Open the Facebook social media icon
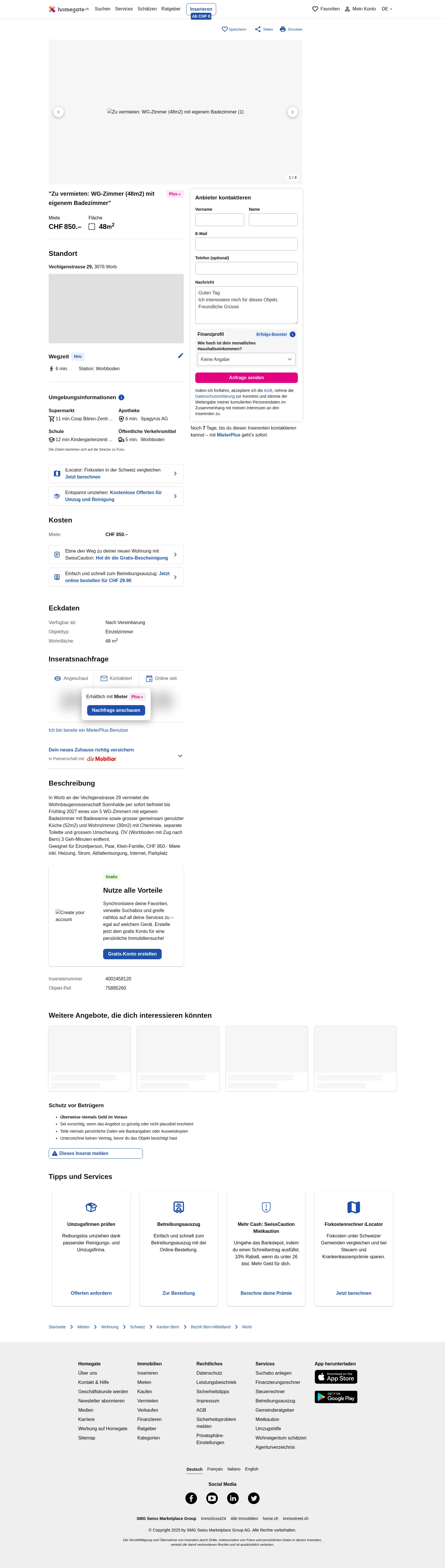445x1568 pixels. (192, 1498)
